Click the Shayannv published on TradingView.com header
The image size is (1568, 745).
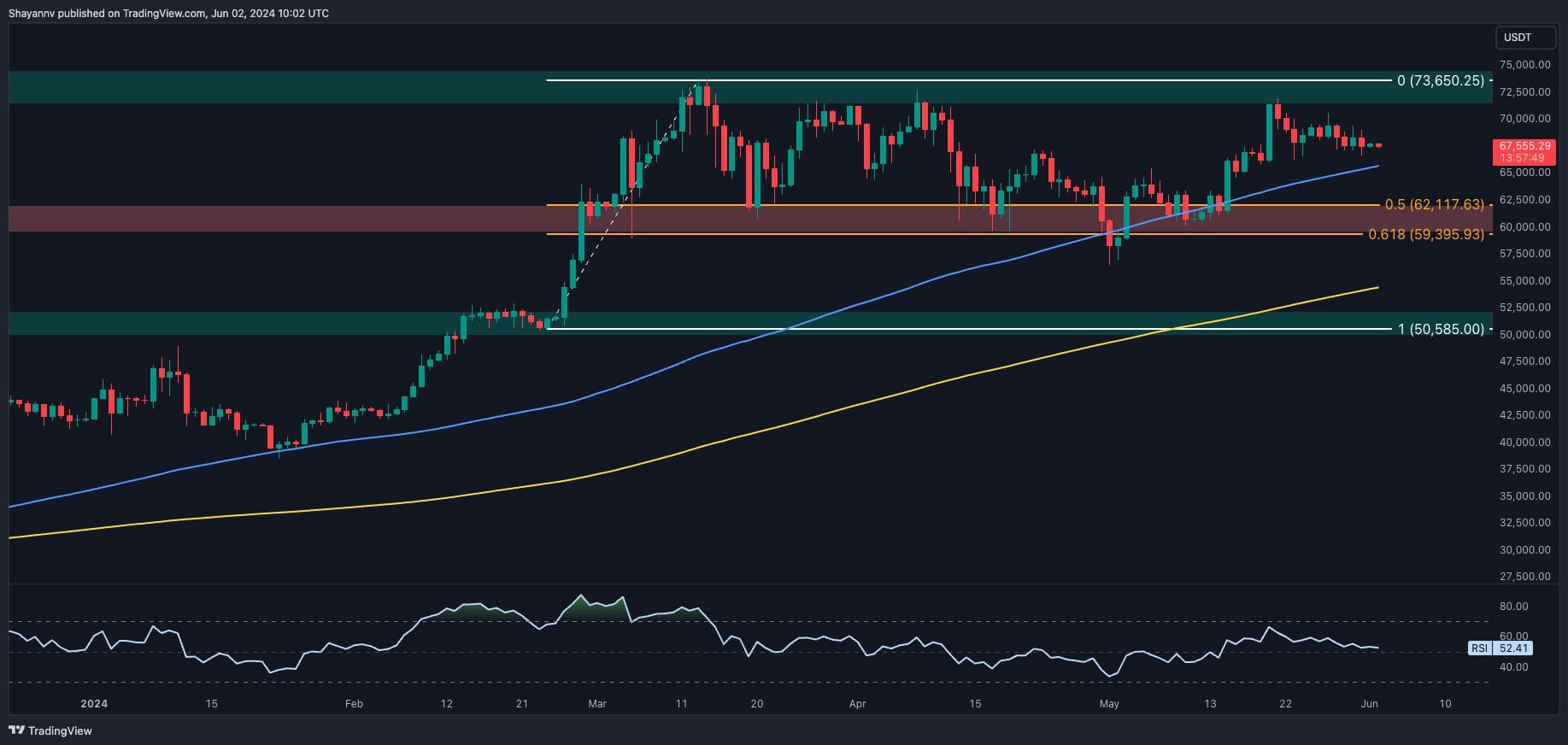coord(168,14)
